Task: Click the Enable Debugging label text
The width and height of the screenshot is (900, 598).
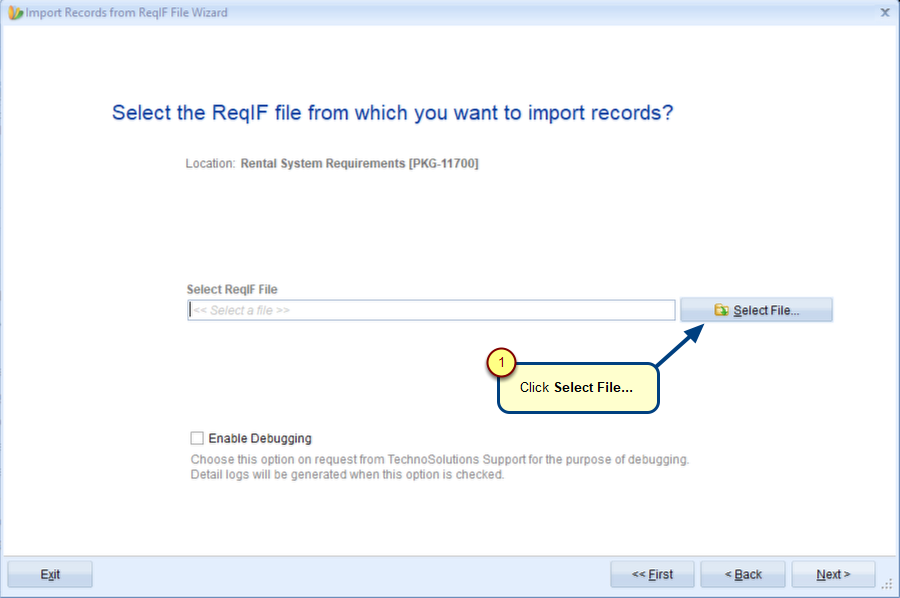Action: [x=260, y=438]
